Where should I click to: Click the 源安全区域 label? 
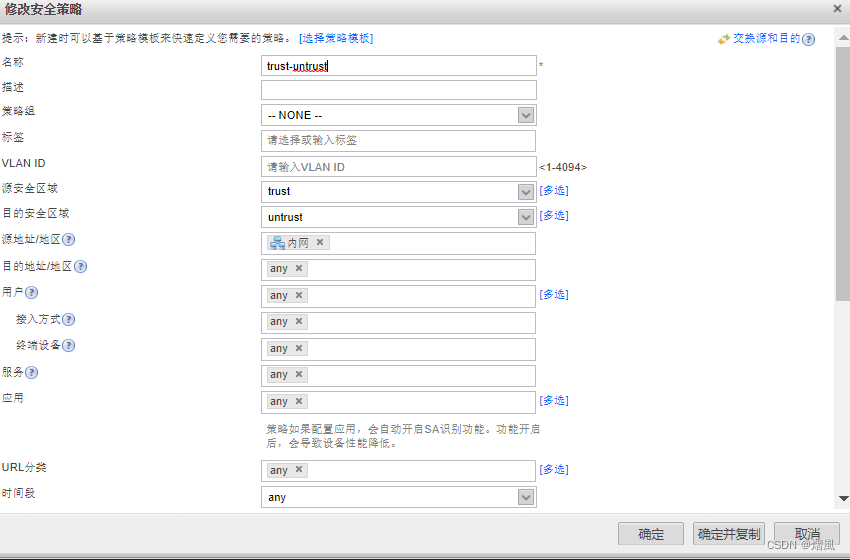click(x=30, y=188)
